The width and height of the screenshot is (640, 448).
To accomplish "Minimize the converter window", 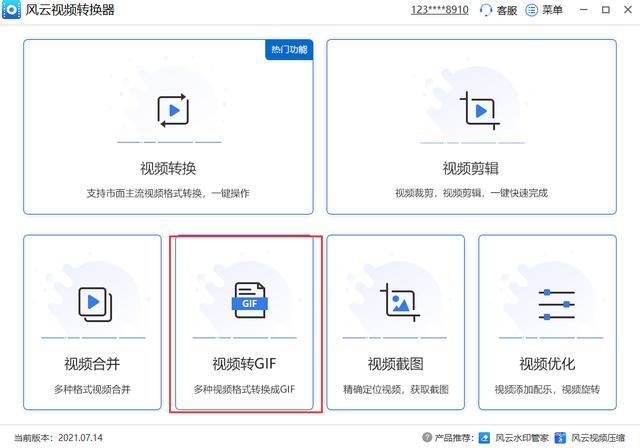I will [x=584, y=10].
